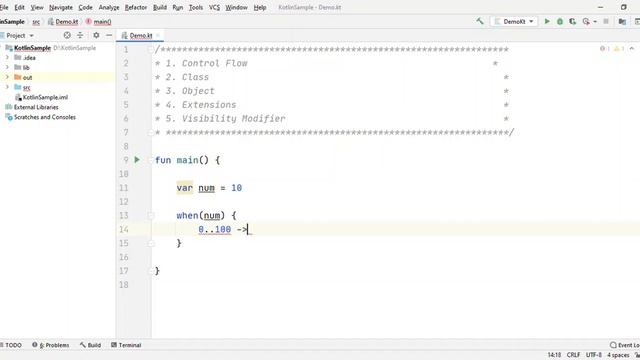Open the Help menu

pyautogui.click(x=260, y=7)
